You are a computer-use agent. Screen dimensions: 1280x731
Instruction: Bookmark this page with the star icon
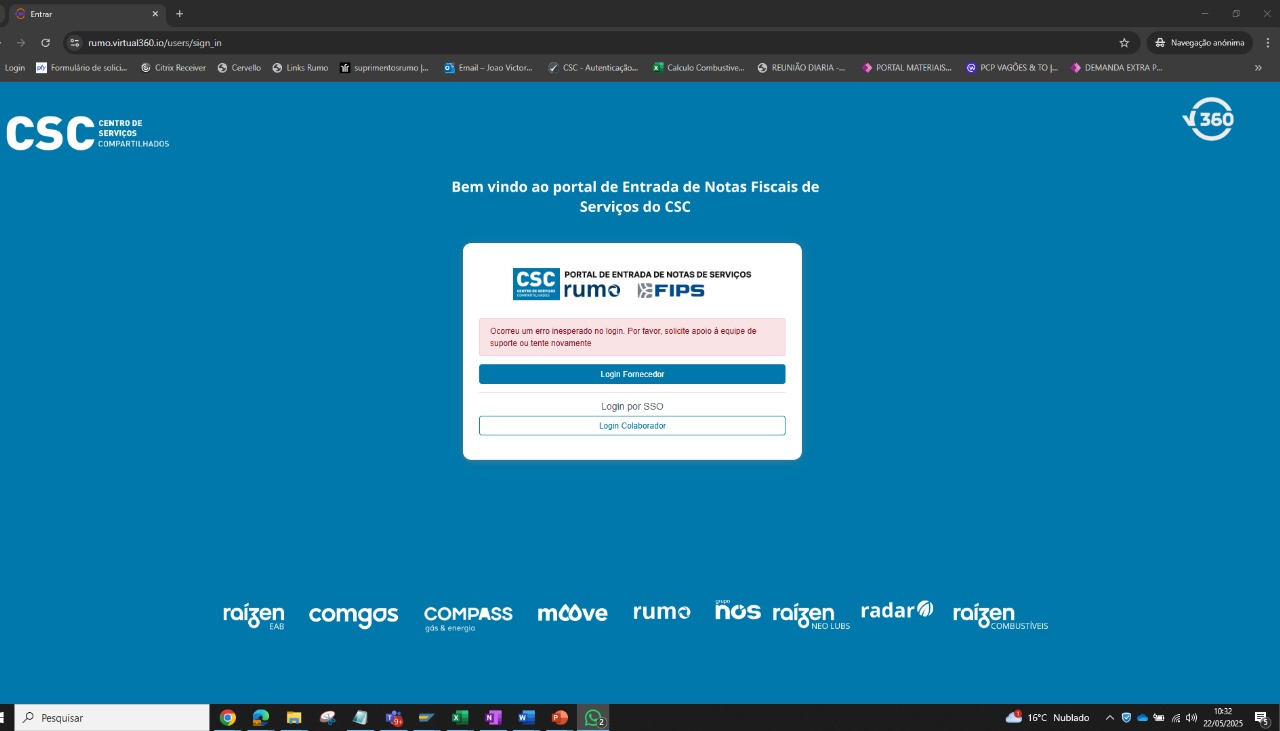[x=1124, y=43]
